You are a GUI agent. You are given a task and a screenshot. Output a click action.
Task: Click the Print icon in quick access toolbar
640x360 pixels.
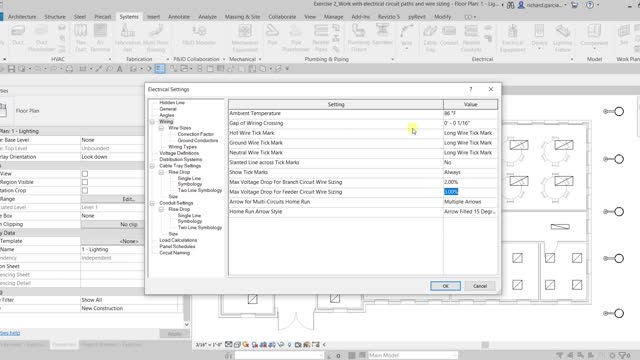coord(69,69)
